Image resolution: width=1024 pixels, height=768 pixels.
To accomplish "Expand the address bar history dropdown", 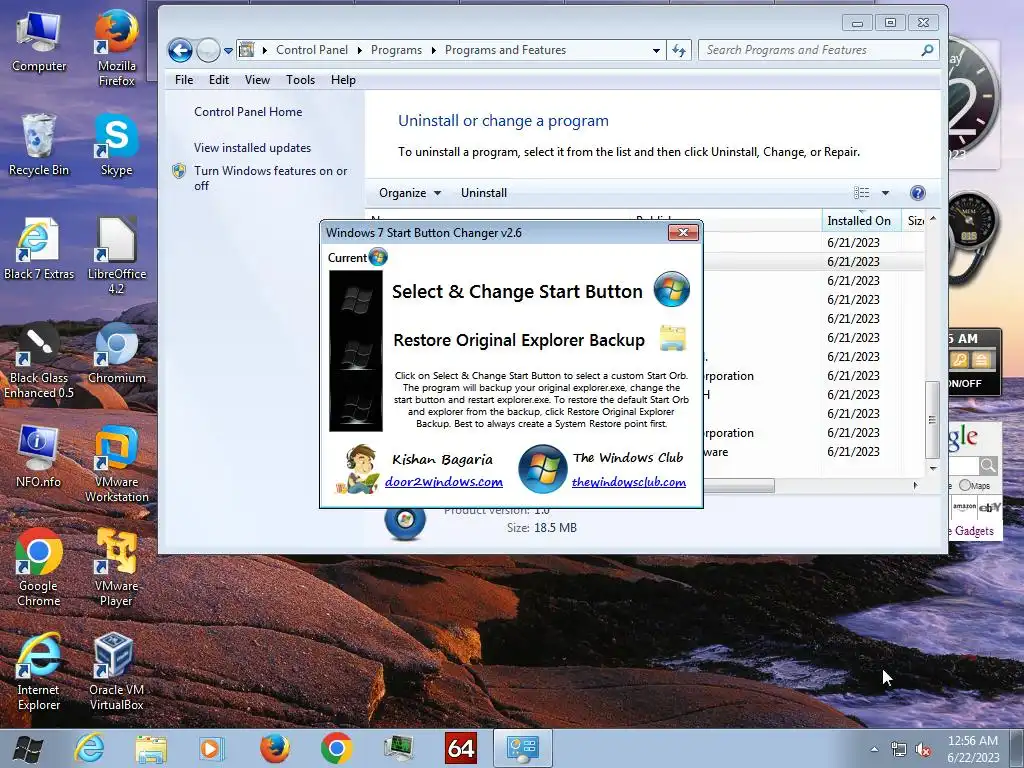I will 656,50.
